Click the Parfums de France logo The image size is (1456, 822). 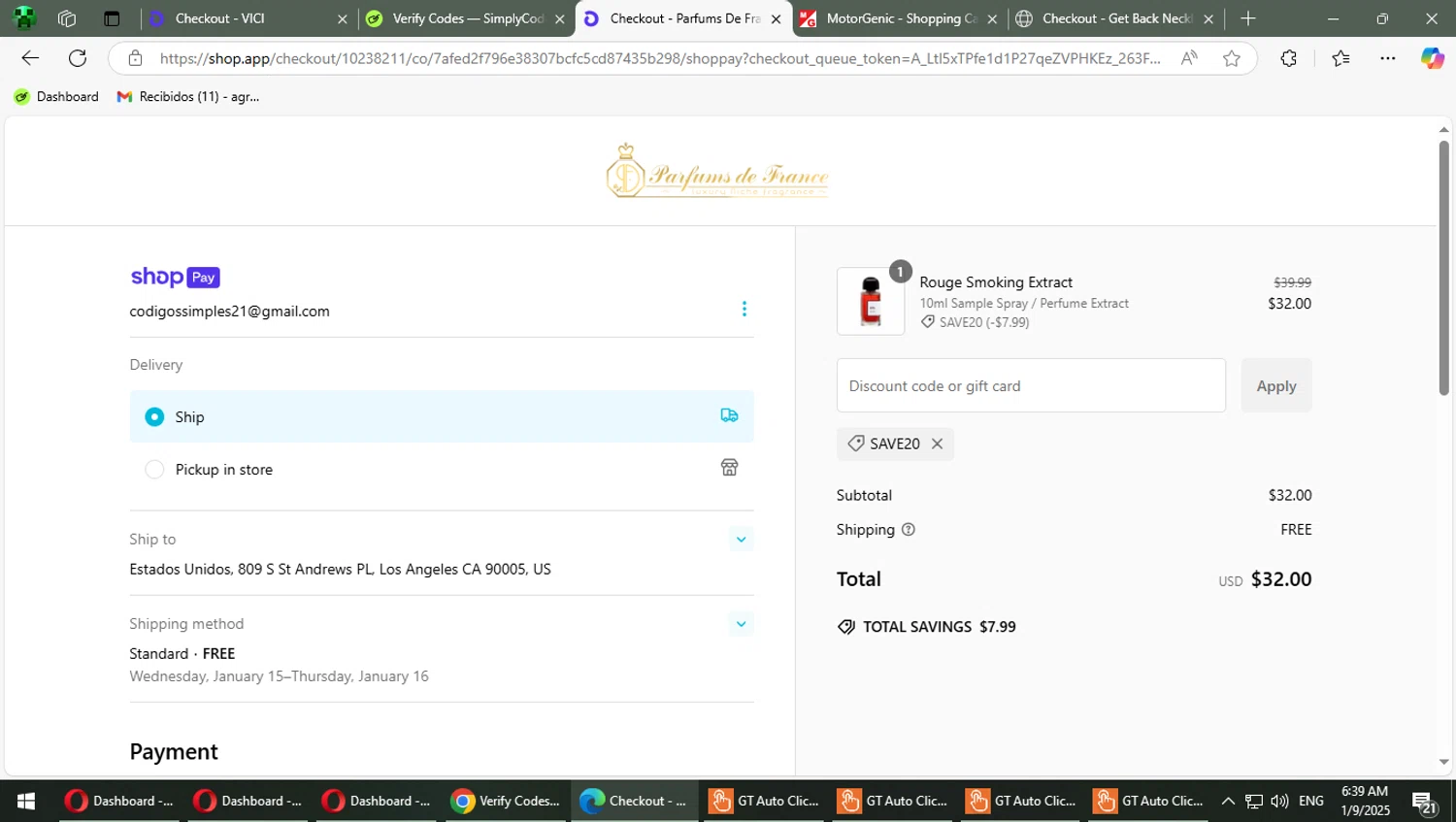[x=717, y=171]
